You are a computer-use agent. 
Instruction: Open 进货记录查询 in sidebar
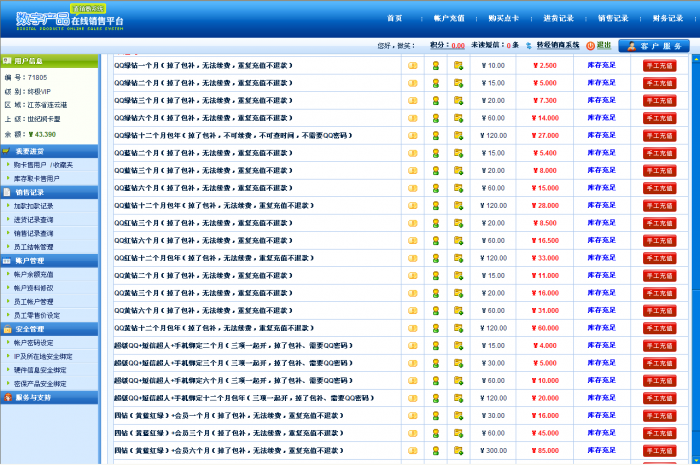[33, 220]
